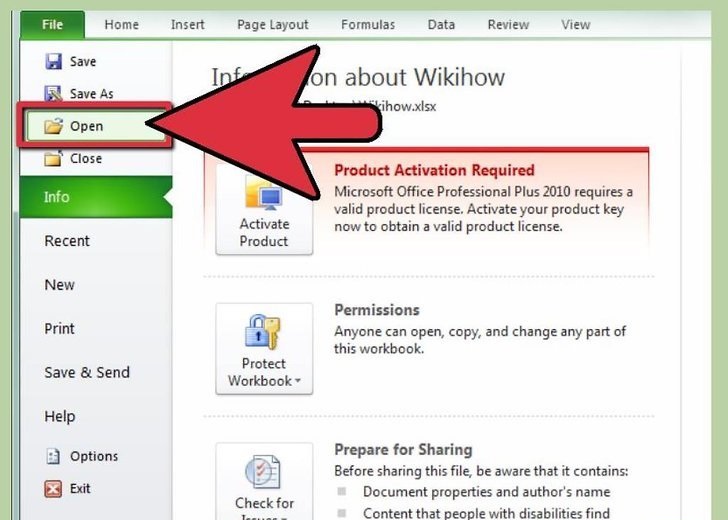Click the Check for Issues button

click(264, 481)
